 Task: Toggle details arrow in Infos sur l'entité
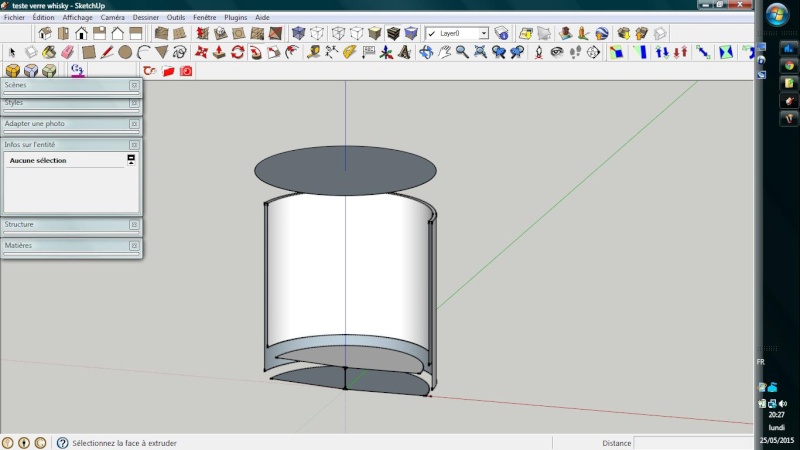pos(131,160)
